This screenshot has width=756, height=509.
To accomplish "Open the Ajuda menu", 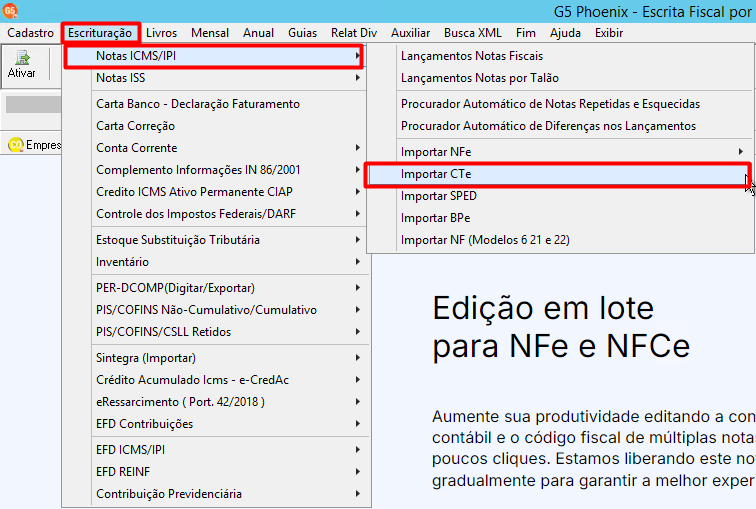I will coord(565,33).
